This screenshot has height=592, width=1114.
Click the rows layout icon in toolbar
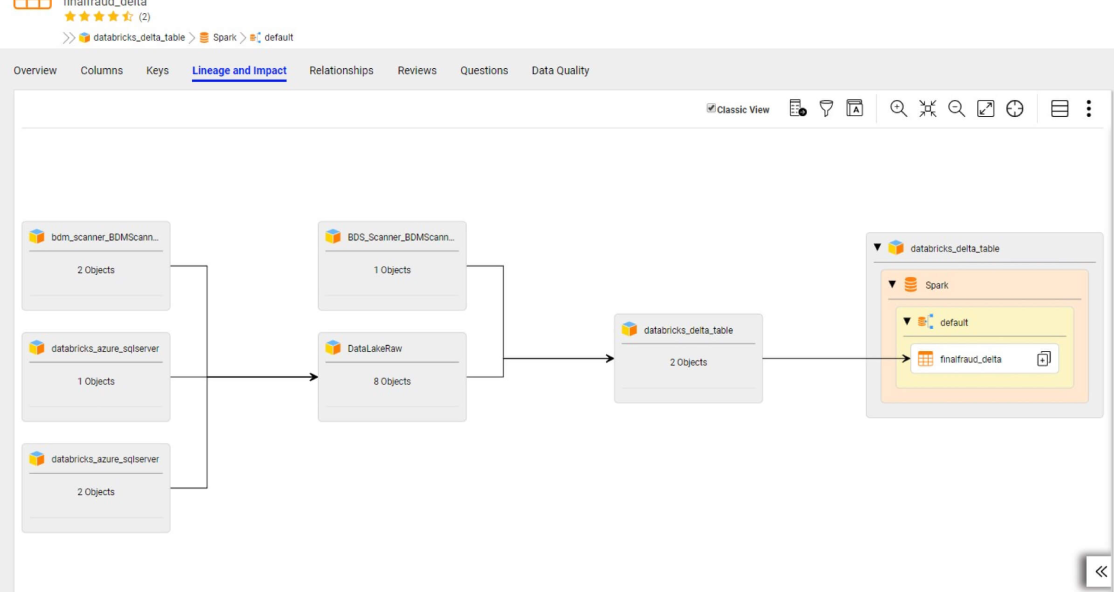point(1060,109)
